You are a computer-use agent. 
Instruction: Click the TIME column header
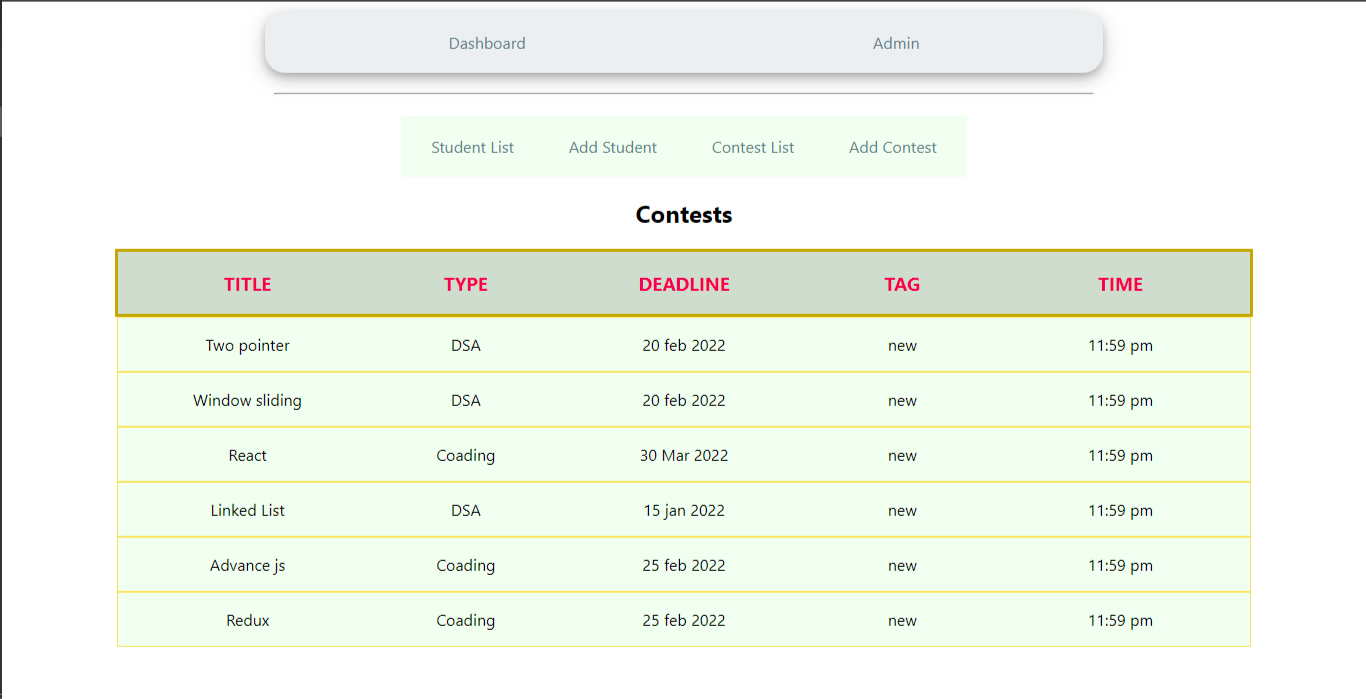pyautogui.click(x=1120, y=284)
